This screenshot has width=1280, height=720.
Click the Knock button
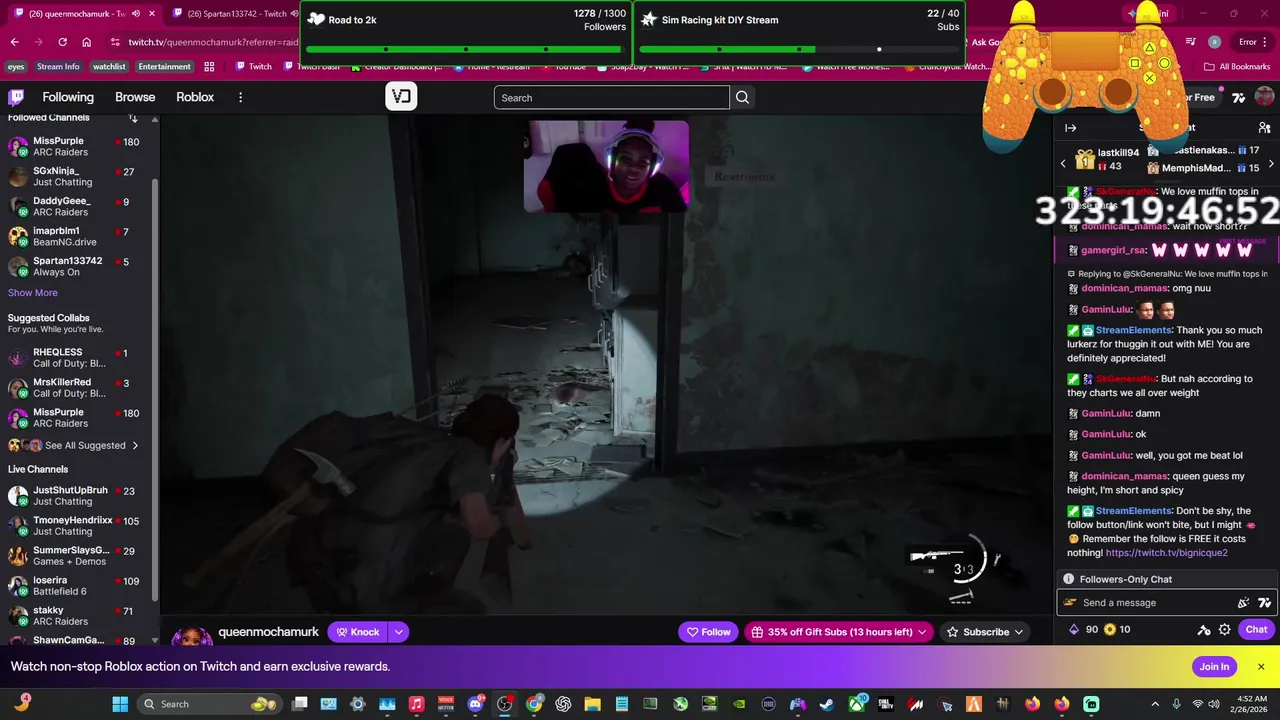[357, 632]
